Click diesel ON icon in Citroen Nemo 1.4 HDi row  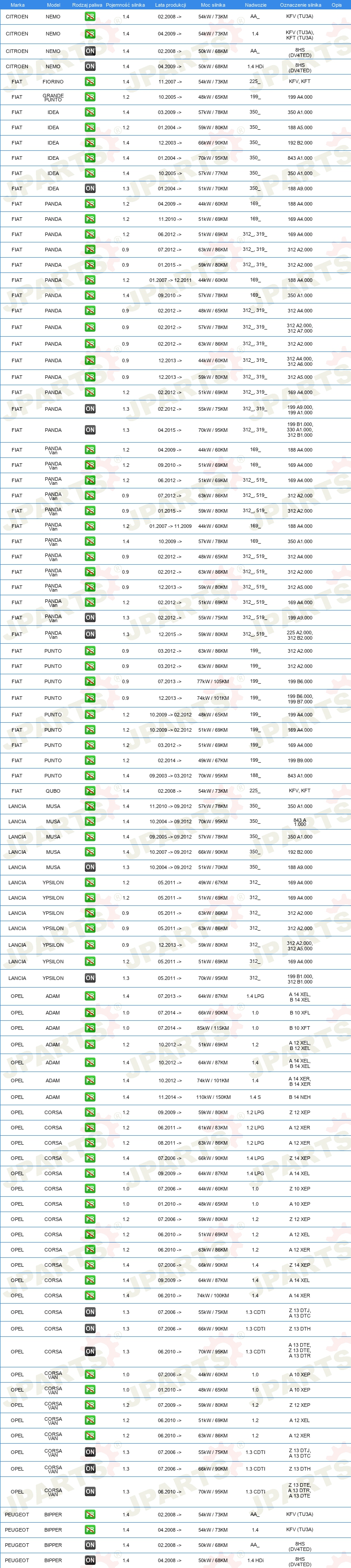[x=90, y=66]
